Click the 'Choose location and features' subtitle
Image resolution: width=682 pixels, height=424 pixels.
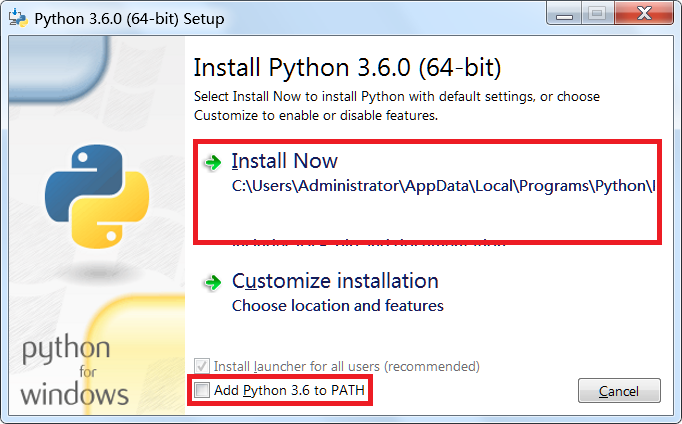pos(338,306)
